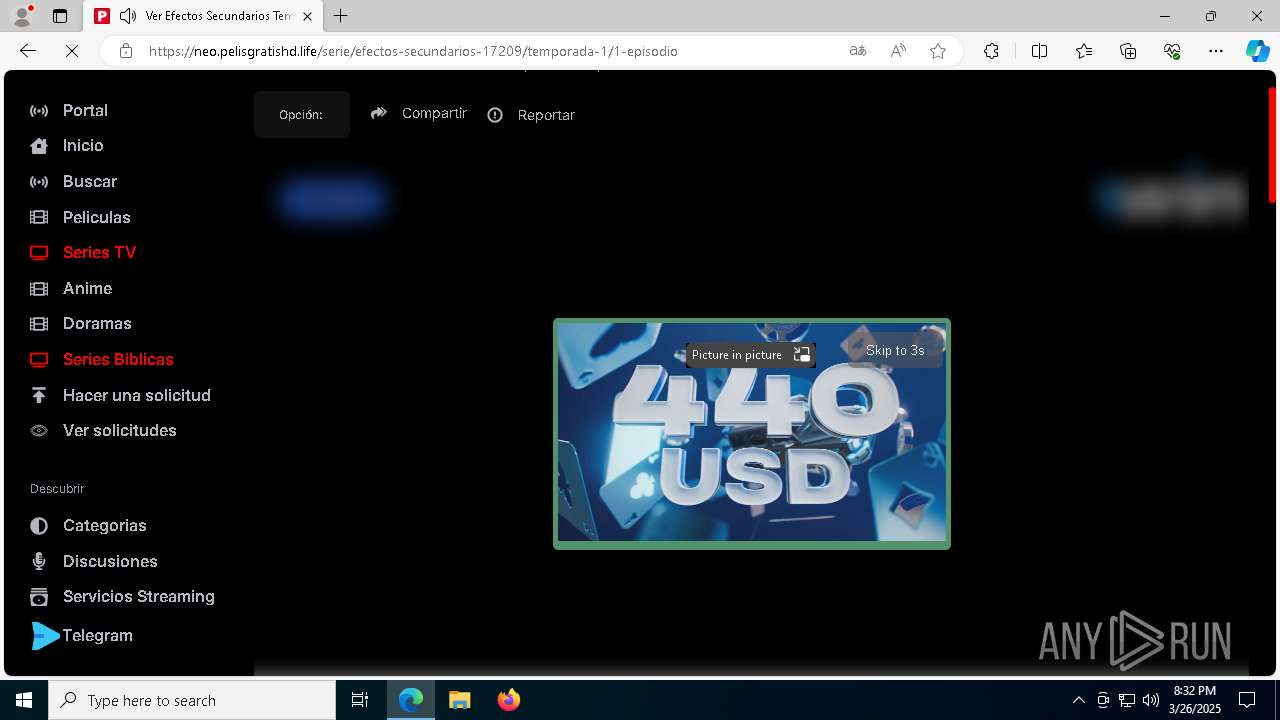The width and height of the screenshot is (1280, 720).
Task: Click the Doramas film icon
Action: coord(39,324)
